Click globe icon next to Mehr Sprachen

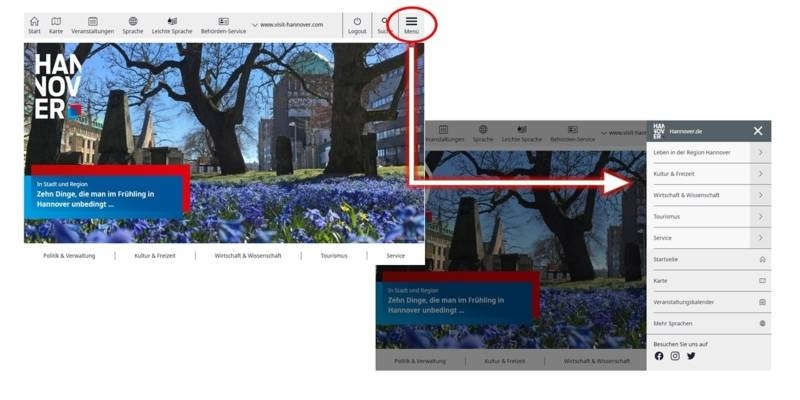(762, 323)
